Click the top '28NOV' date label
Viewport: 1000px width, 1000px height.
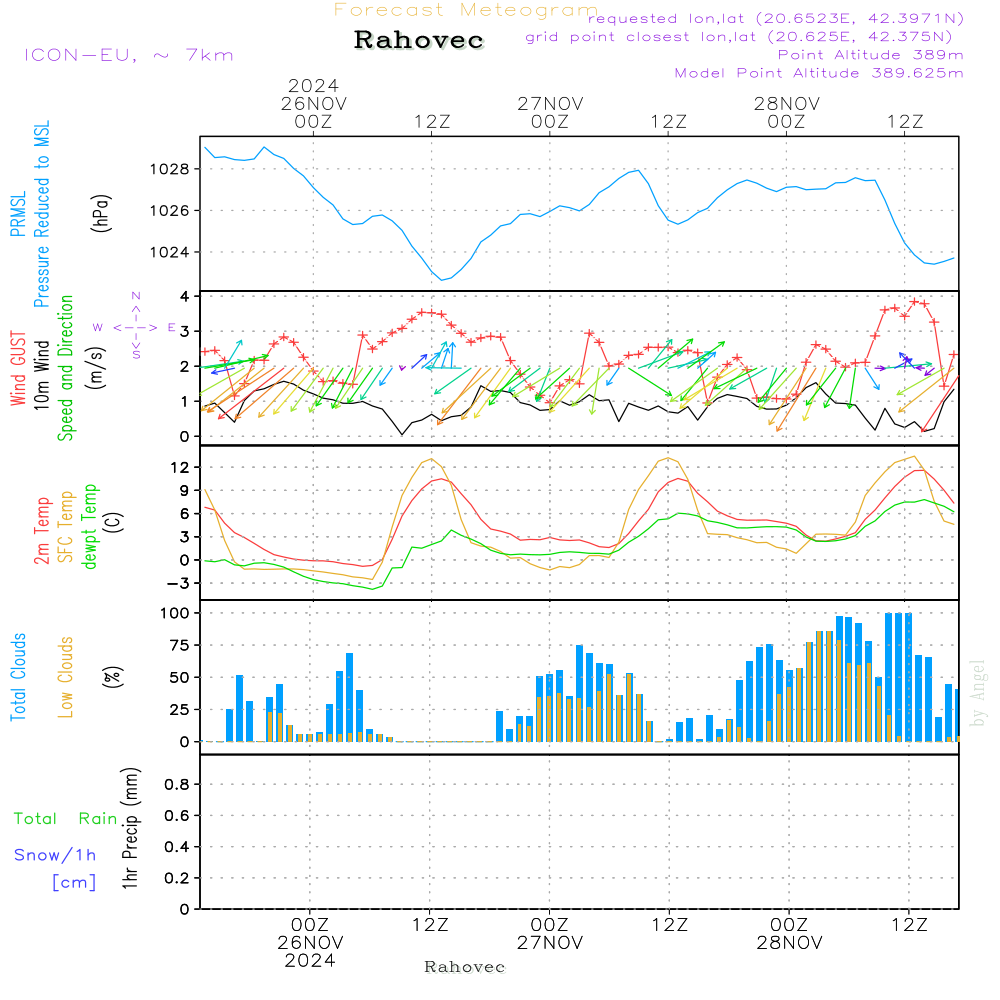(x=787, y=104)
